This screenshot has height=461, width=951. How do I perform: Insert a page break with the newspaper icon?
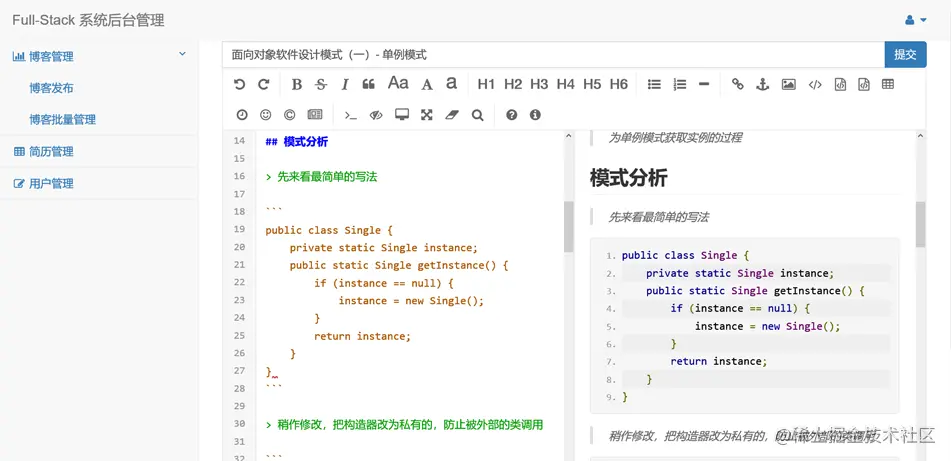315,115
